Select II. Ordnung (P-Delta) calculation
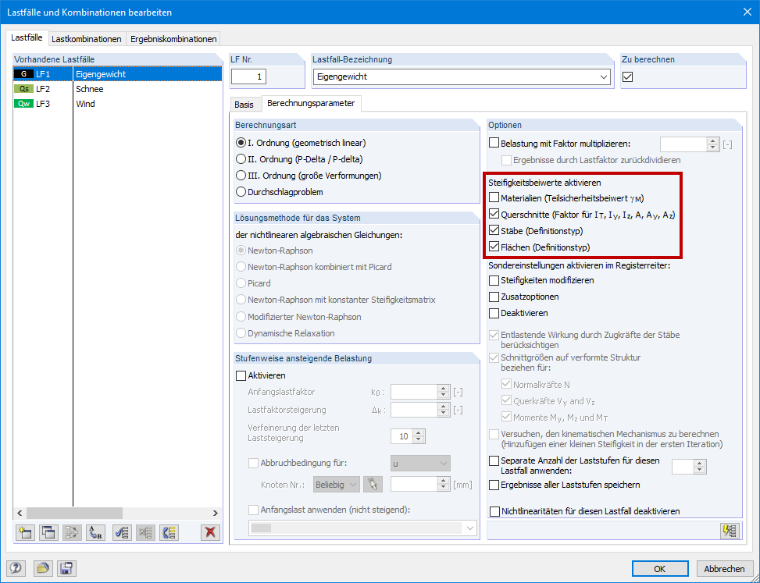 click(x=241, y=159)
